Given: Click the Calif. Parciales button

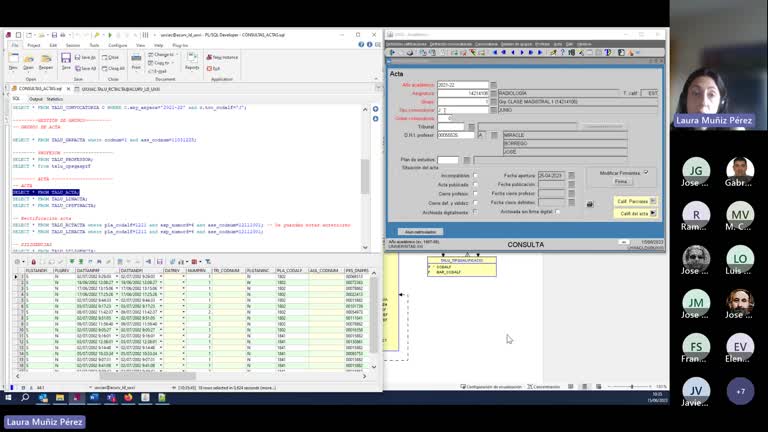Looking at the screenshot, I should (x=635, y=201).
